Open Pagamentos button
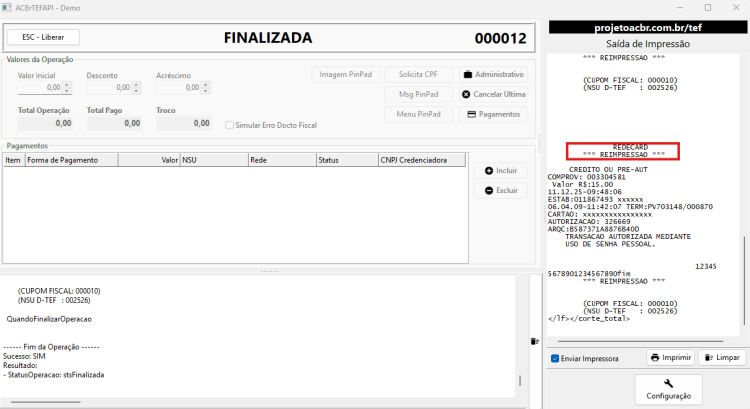750x409 pixels. tap(494, 114)
